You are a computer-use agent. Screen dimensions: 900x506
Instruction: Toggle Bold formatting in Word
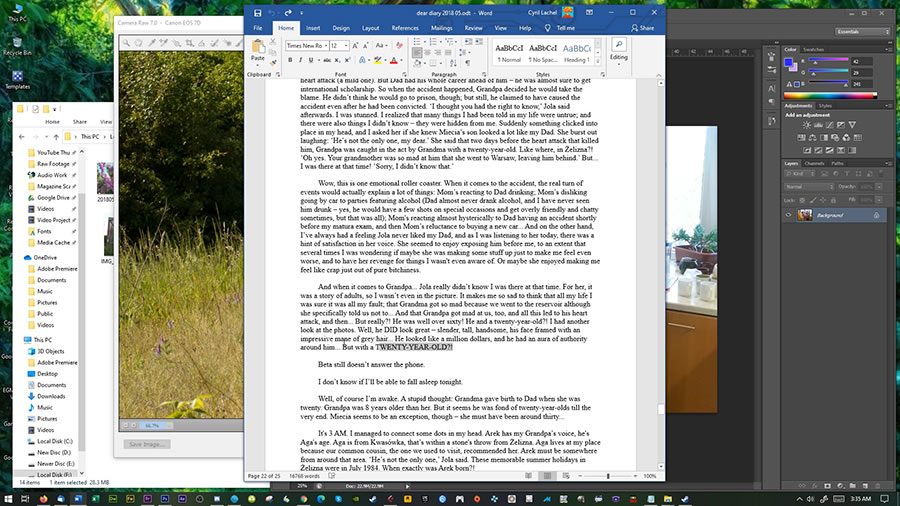click(290, 60)
